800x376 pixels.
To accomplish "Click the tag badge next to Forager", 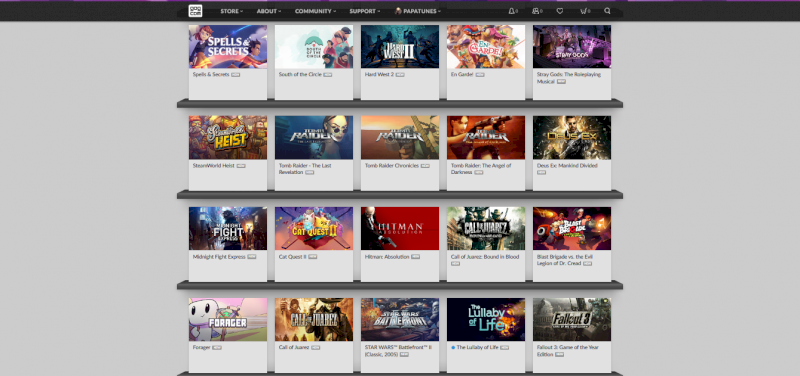I will tap(217, 348).
